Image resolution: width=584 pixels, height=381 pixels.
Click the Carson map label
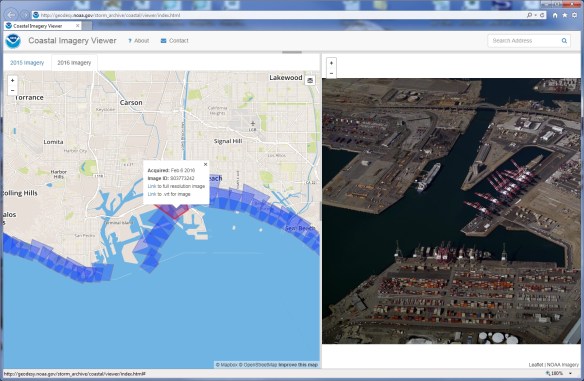click(x=131, y=102)
